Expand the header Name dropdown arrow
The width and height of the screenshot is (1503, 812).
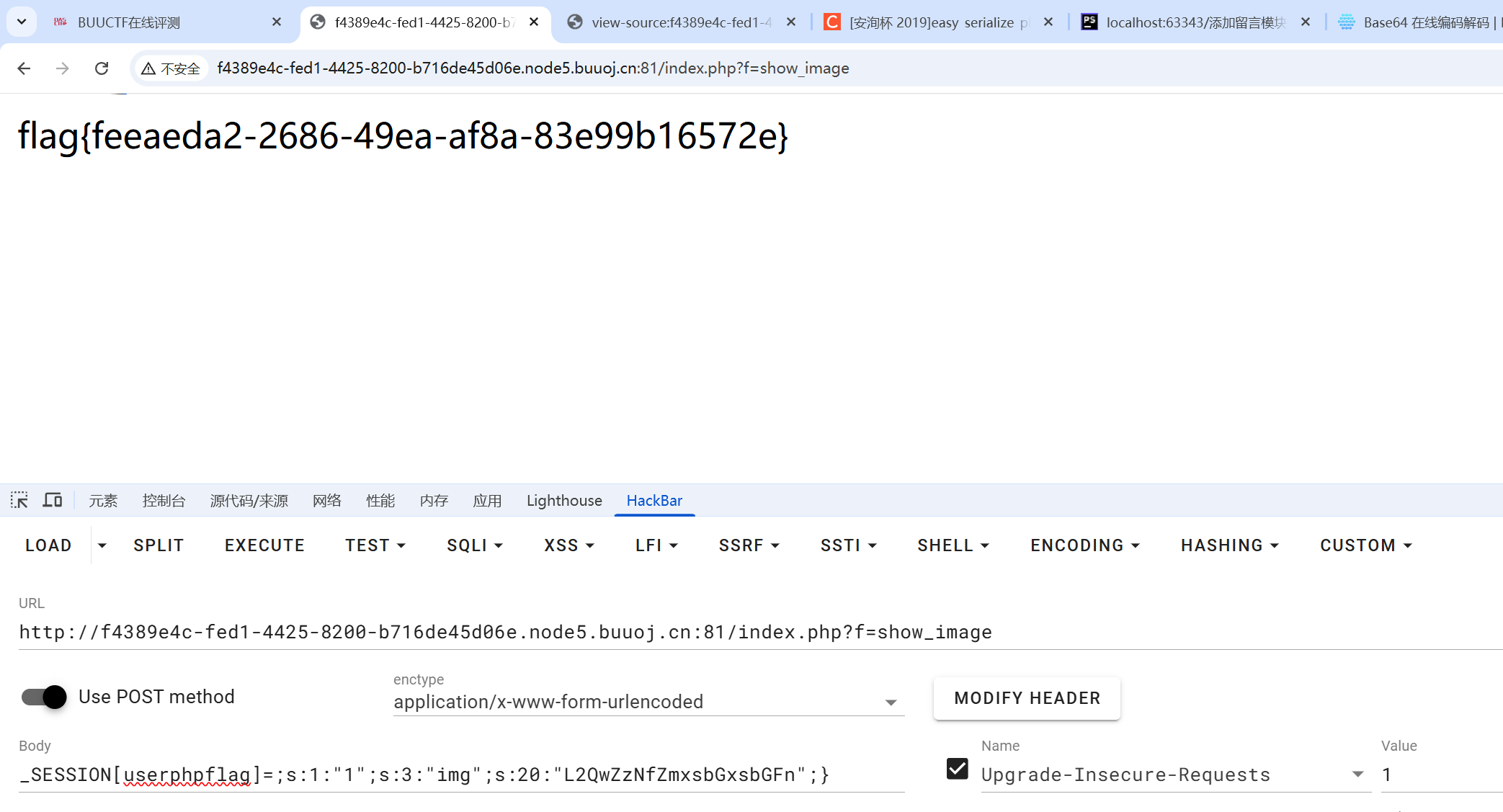1357,775
